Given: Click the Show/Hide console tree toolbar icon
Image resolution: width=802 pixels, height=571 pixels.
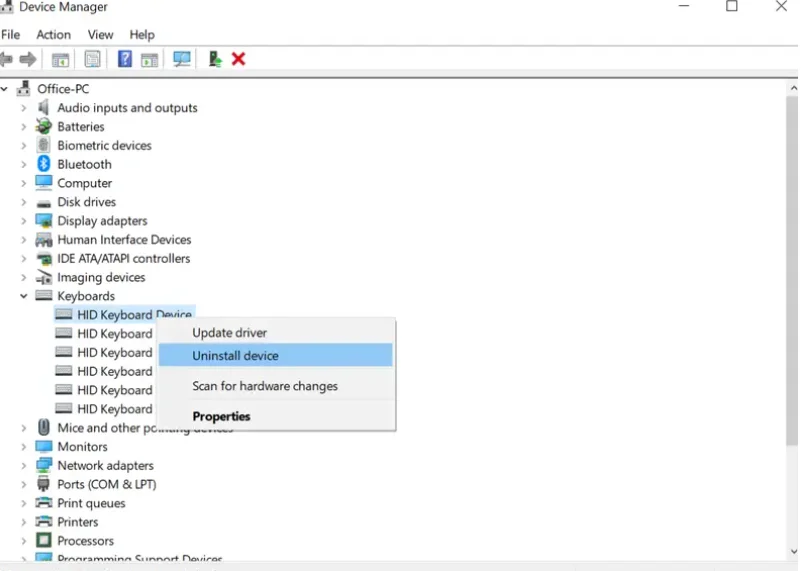Looking at the screenshot, I should click(60, 59).
